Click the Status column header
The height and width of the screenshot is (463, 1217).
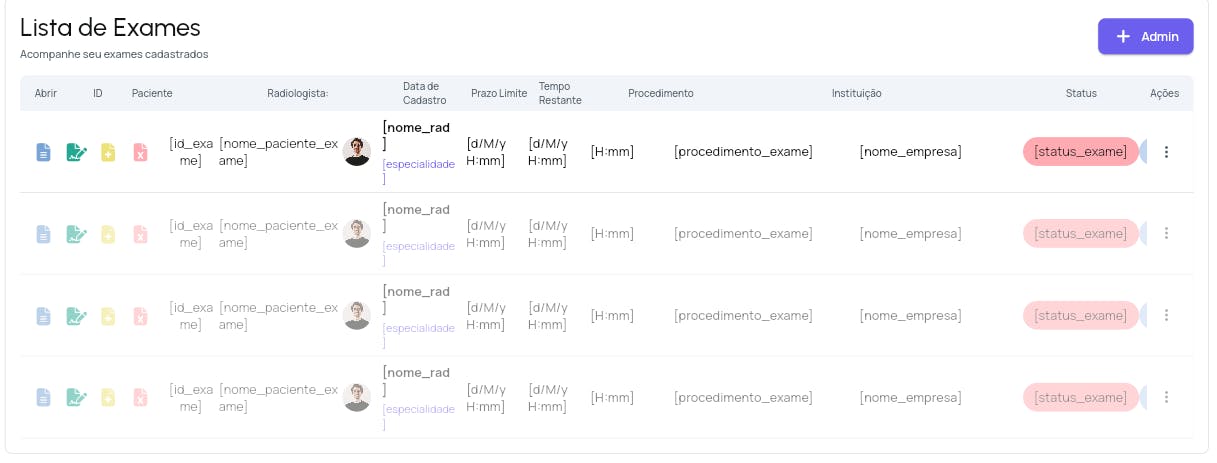(1081, 93)
